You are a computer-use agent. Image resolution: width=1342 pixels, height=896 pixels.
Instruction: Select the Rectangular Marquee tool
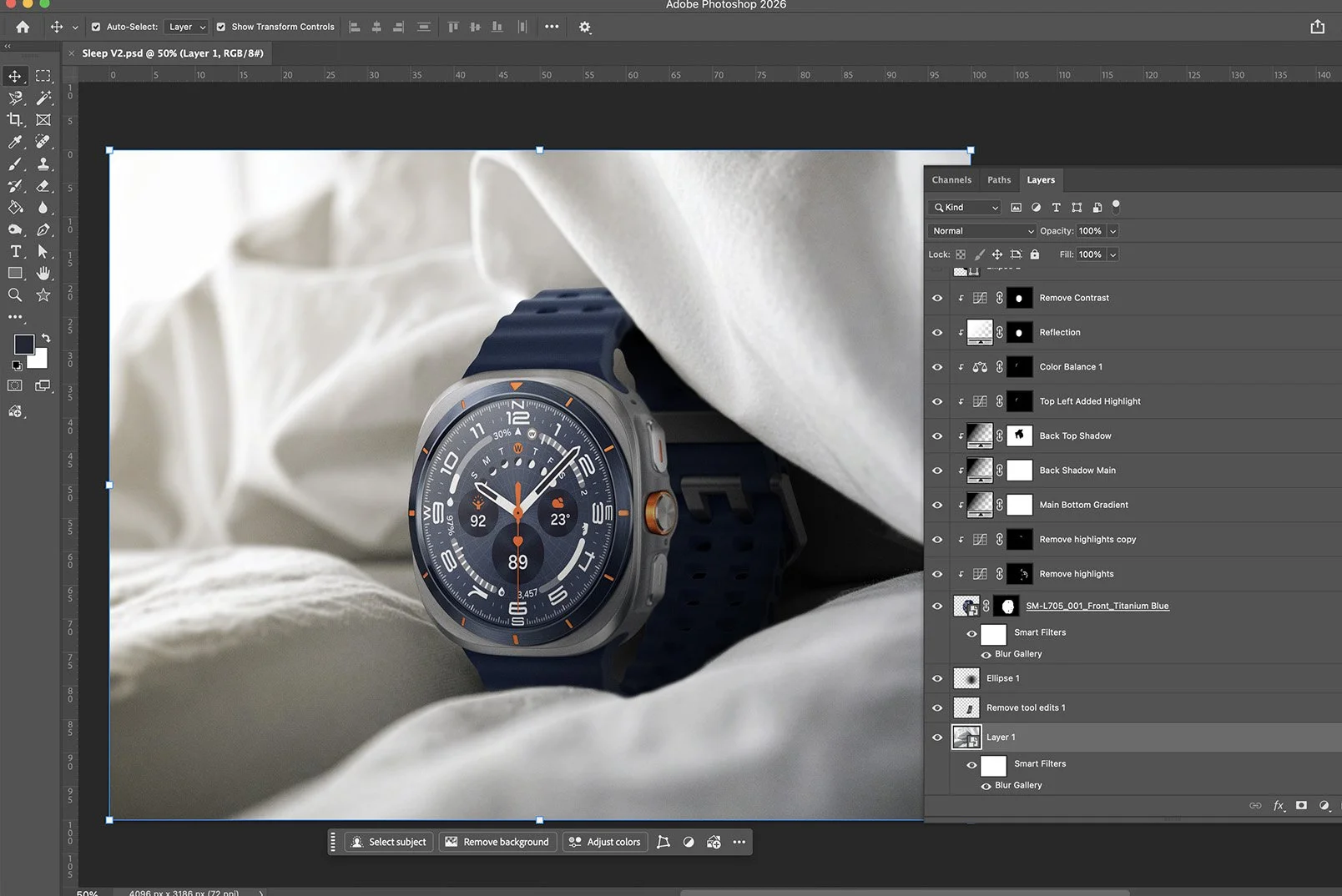[43, 76]
